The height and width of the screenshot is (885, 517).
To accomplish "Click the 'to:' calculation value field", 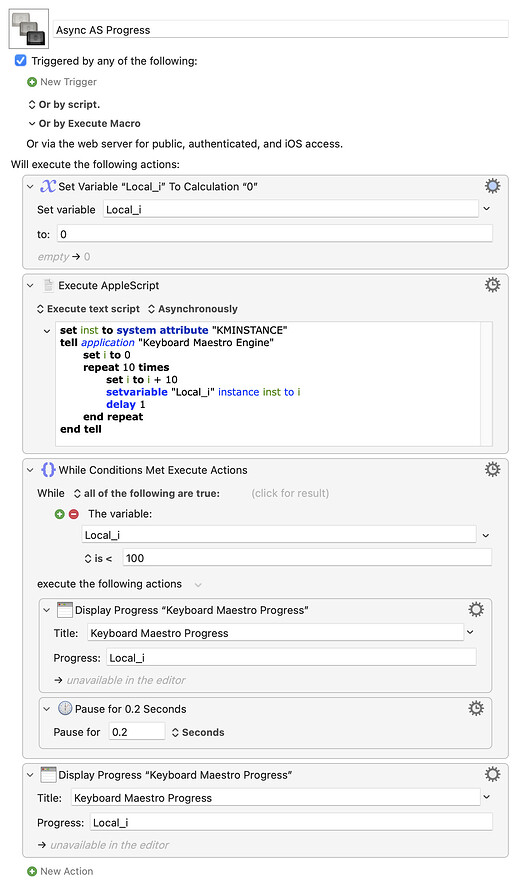I will [x=274, y=234].
